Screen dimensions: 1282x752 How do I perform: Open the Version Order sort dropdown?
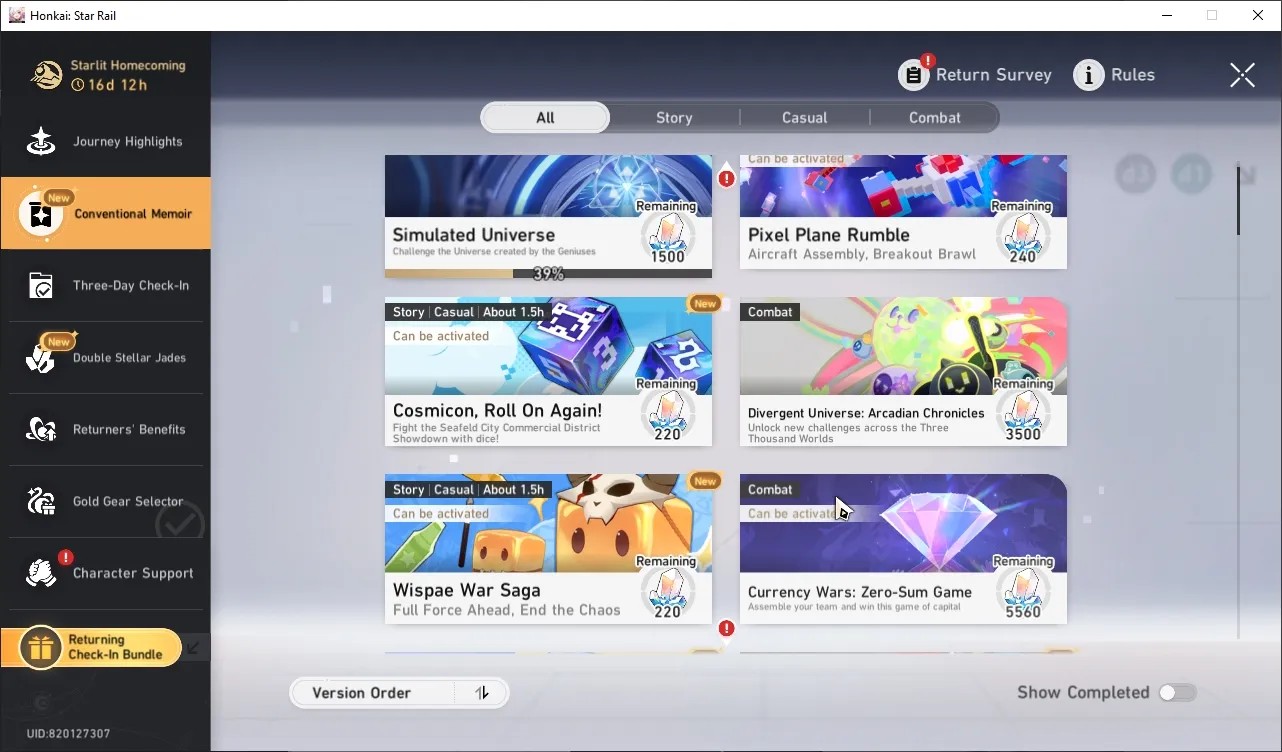click(399, 693)
